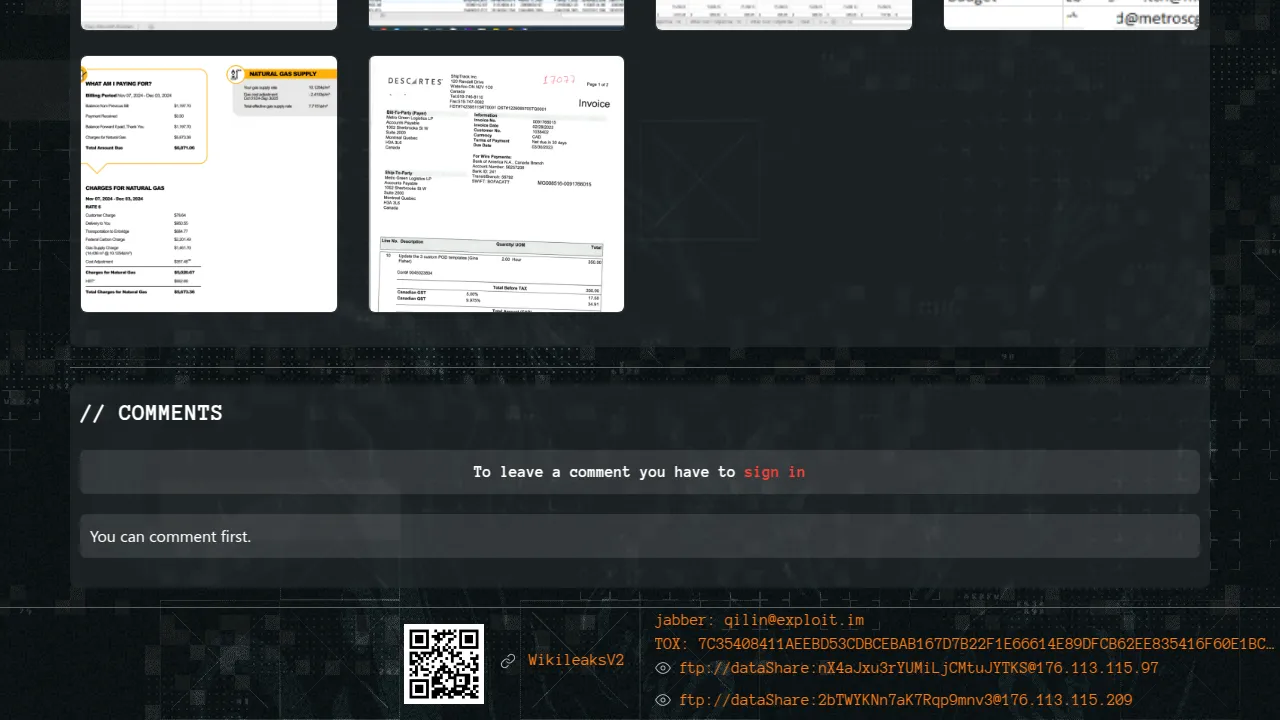Click the jabber contact address in the footer
The image size is (1280, 720).
pyautogui.click(x=759, y=621)
